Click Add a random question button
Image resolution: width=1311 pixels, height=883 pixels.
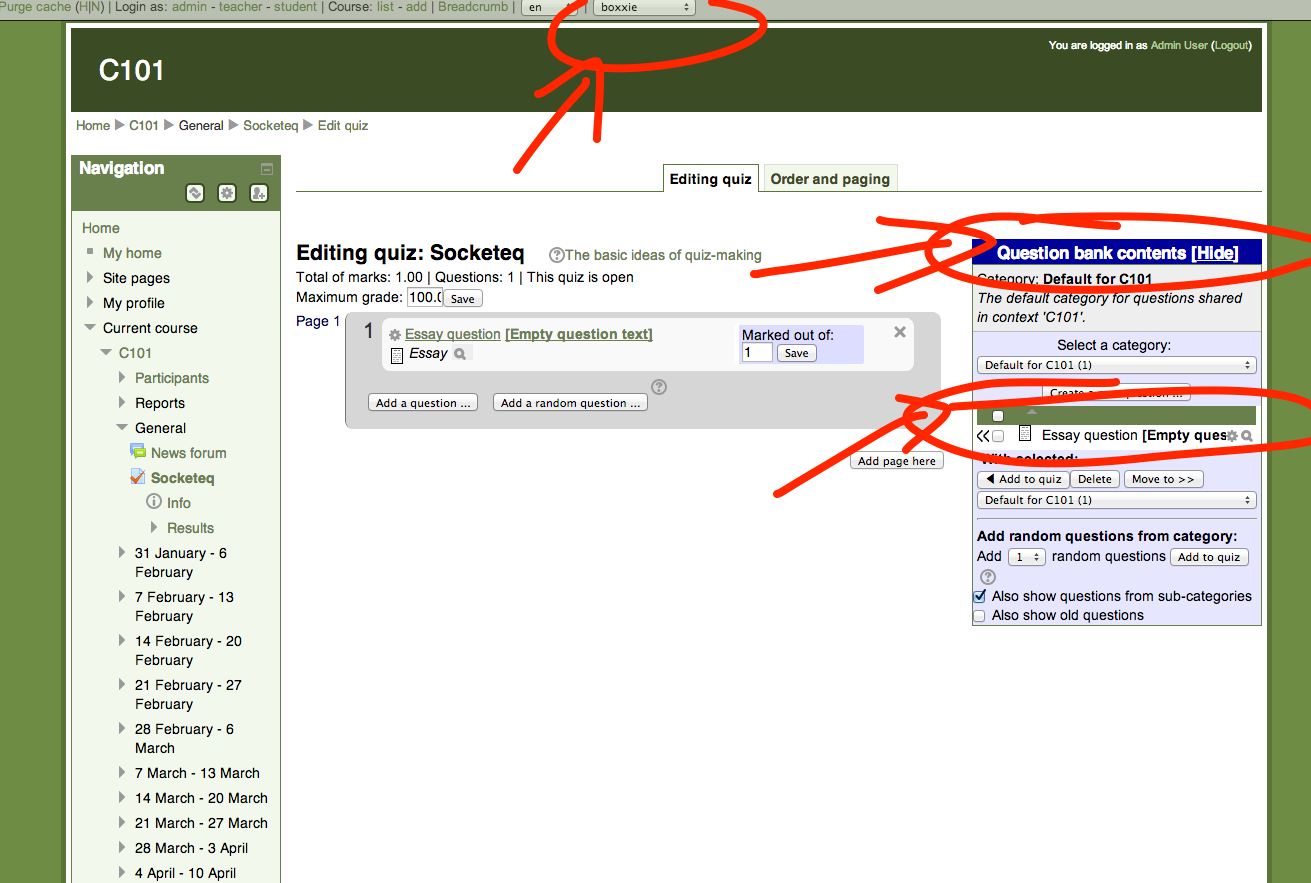[x=571, y=403]
